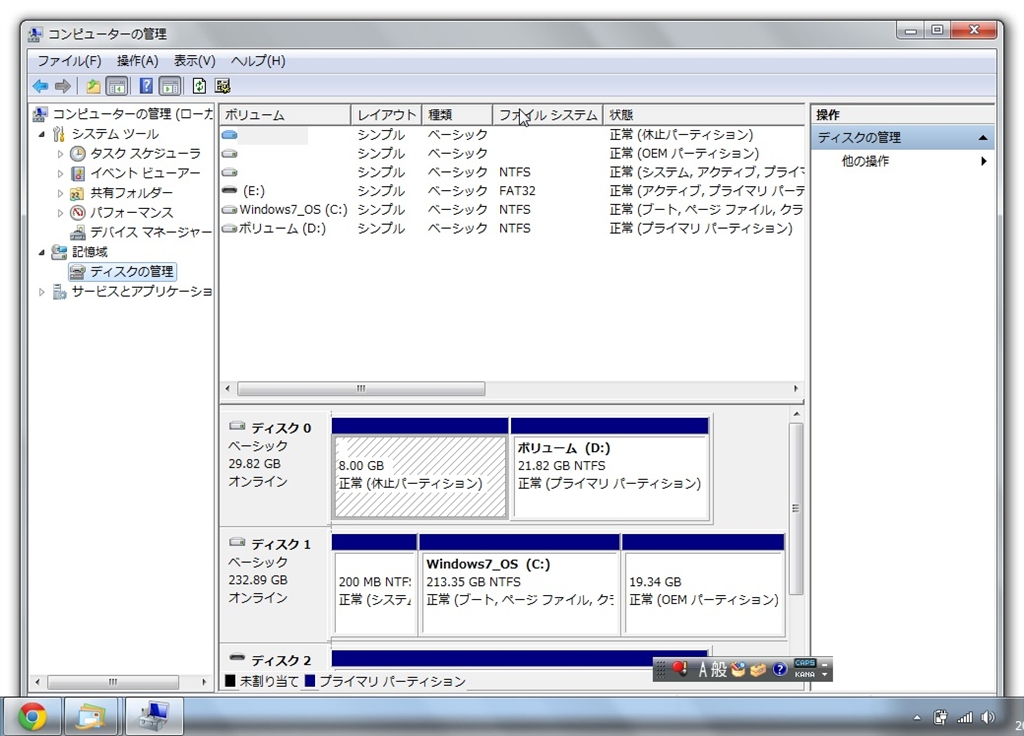Select the Windows7_OS (C:) volume row in list

point(512,210)
